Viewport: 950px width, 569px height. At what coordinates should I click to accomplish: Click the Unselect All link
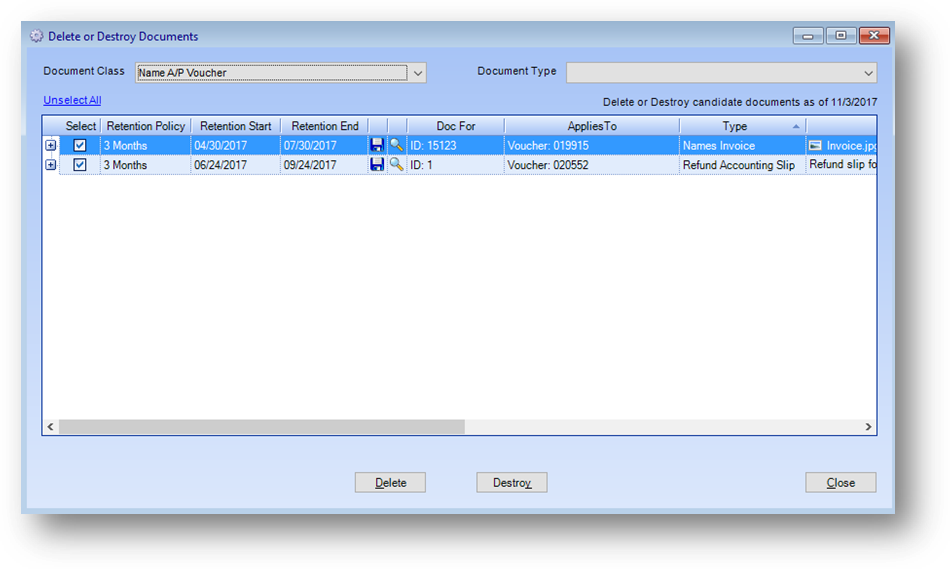tap(72, 100)
